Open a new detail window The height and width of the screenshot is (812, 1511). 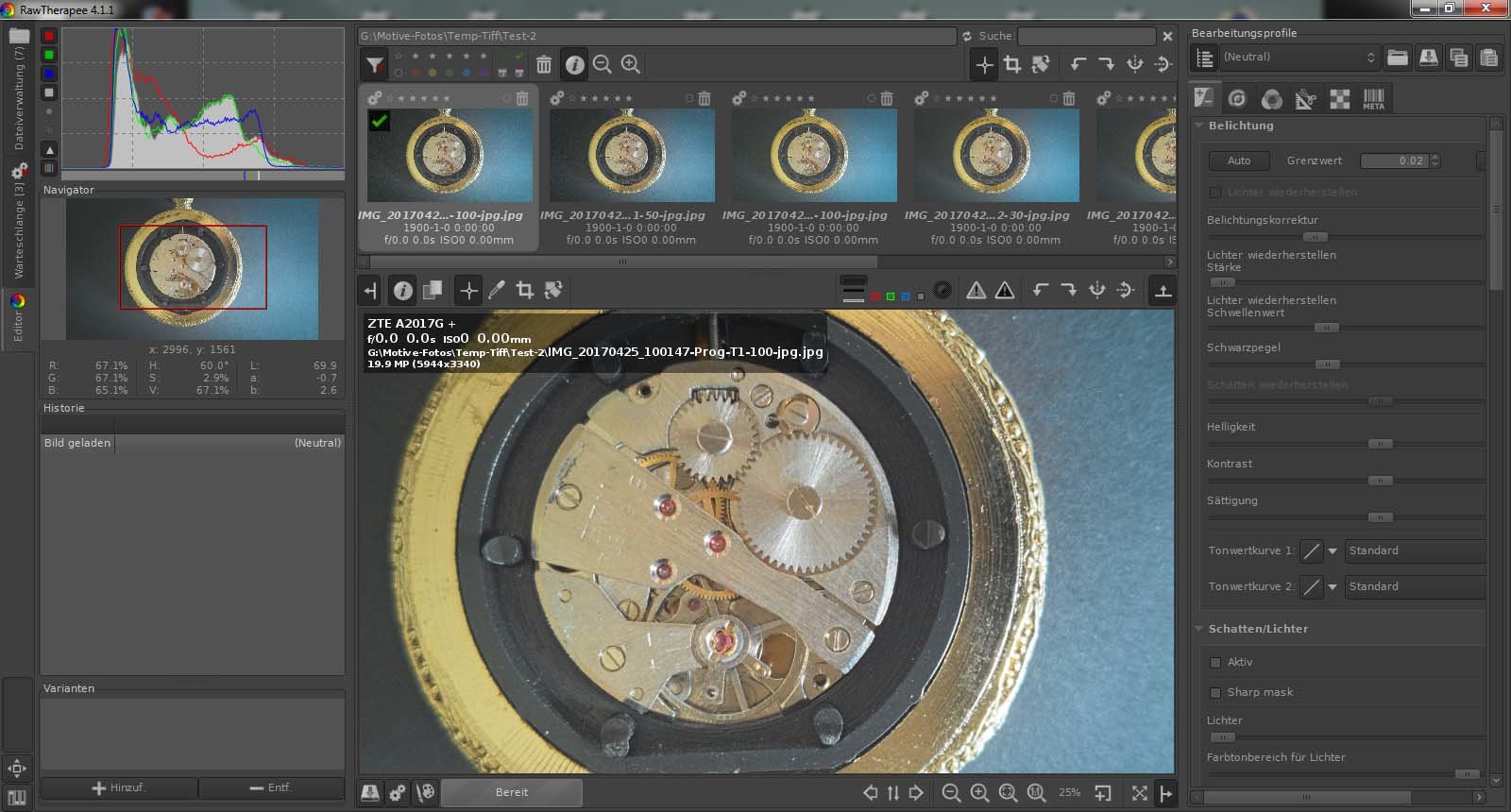(1102, 792)
